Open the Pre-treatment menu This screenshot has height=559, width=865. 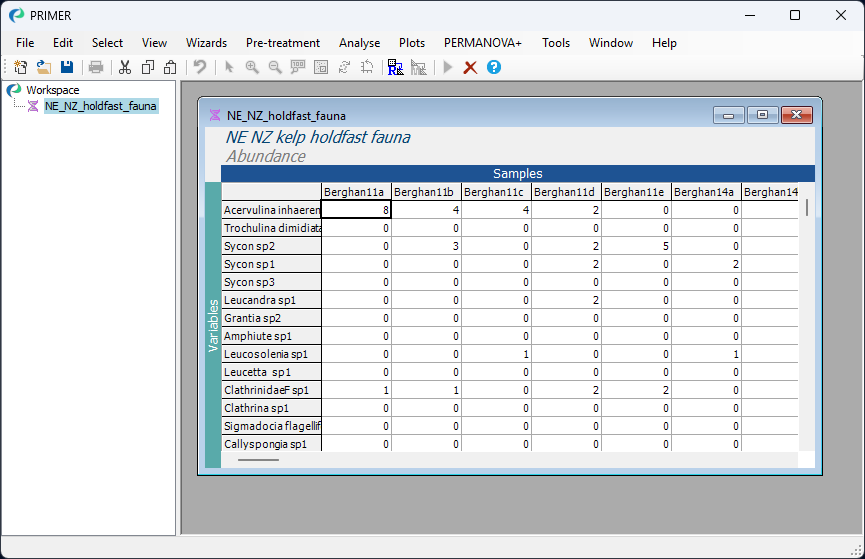[283, 43]
